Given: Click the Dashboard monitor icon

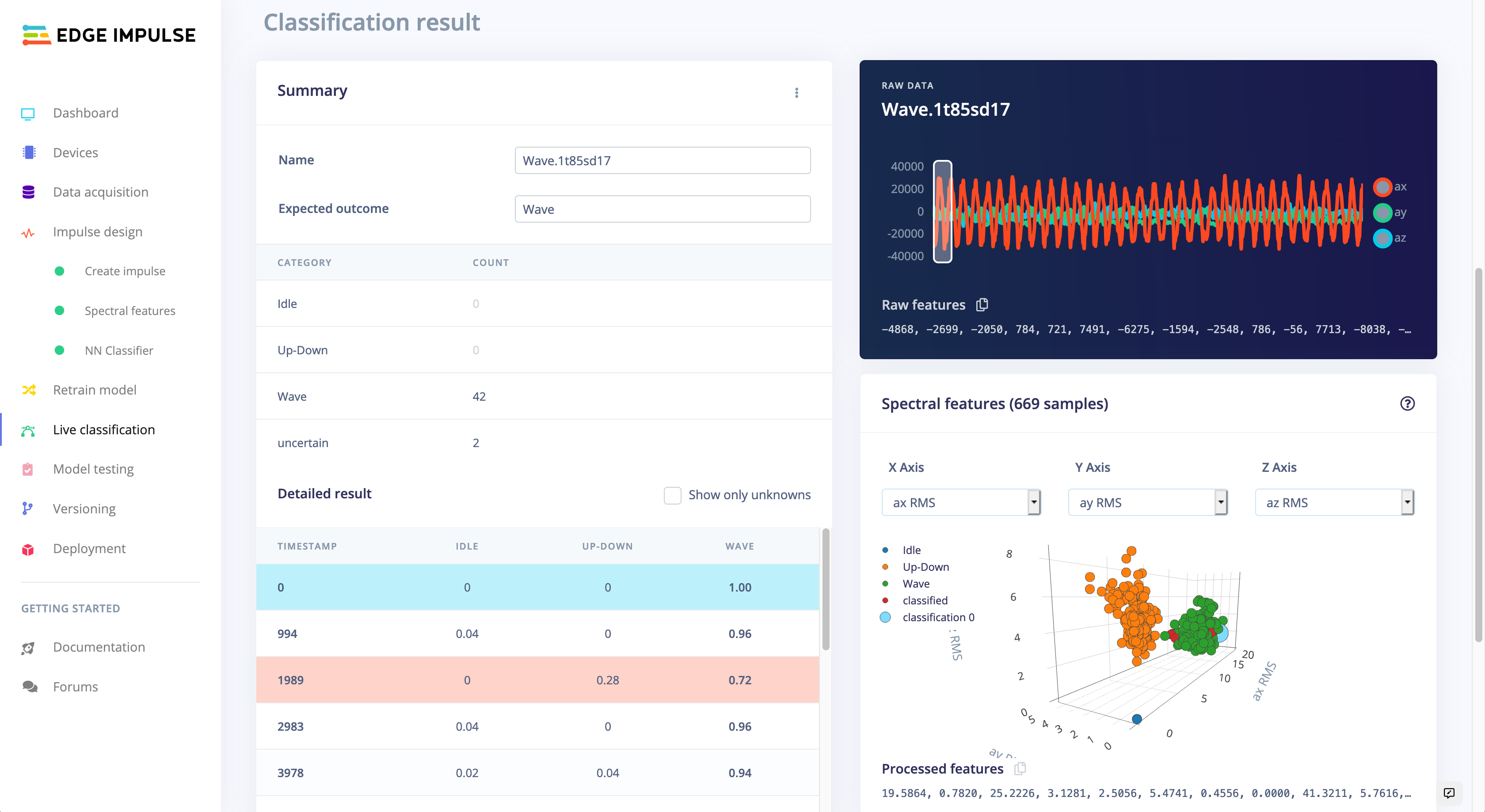Looking at the screenshot, I should [28, 114].
